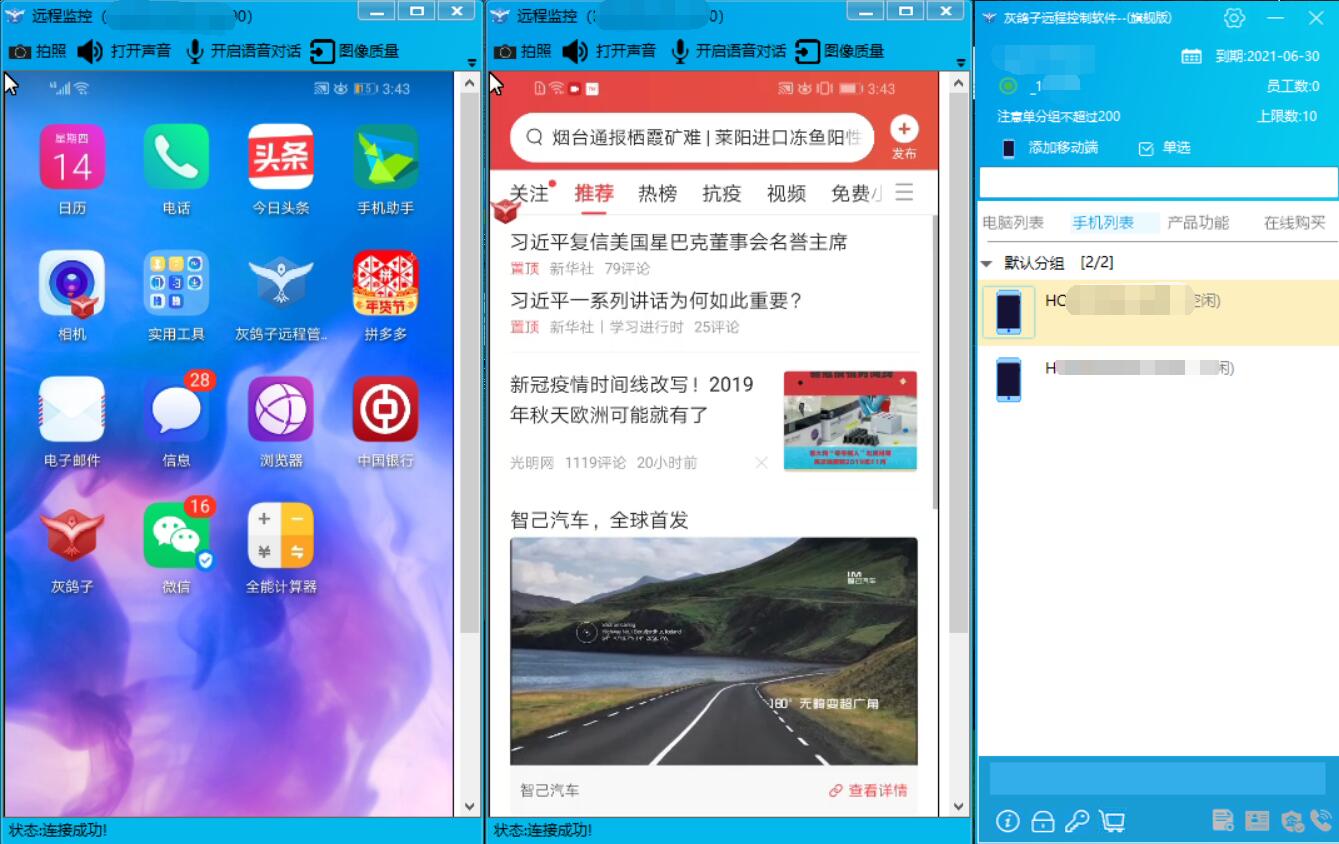Click the key icon in bottom bar
Viewport: 1339px width, 844px height.
(1077, 821)
